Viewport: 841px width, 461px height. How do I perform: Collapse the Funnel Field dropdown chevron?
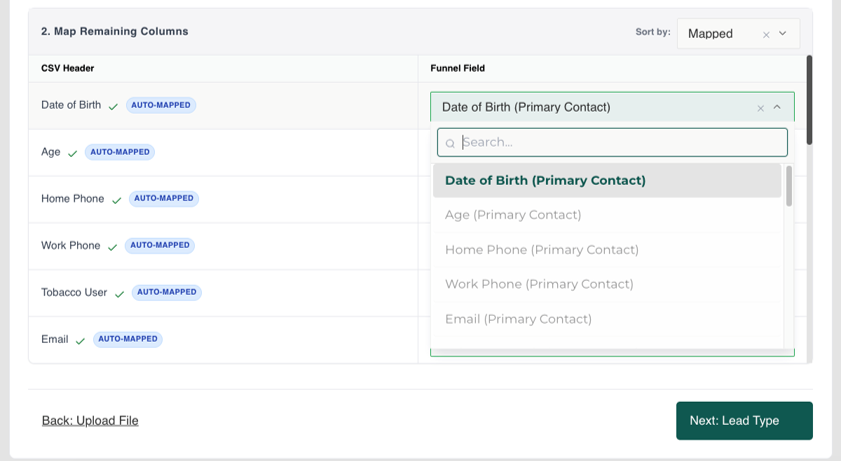click(777, 107)
